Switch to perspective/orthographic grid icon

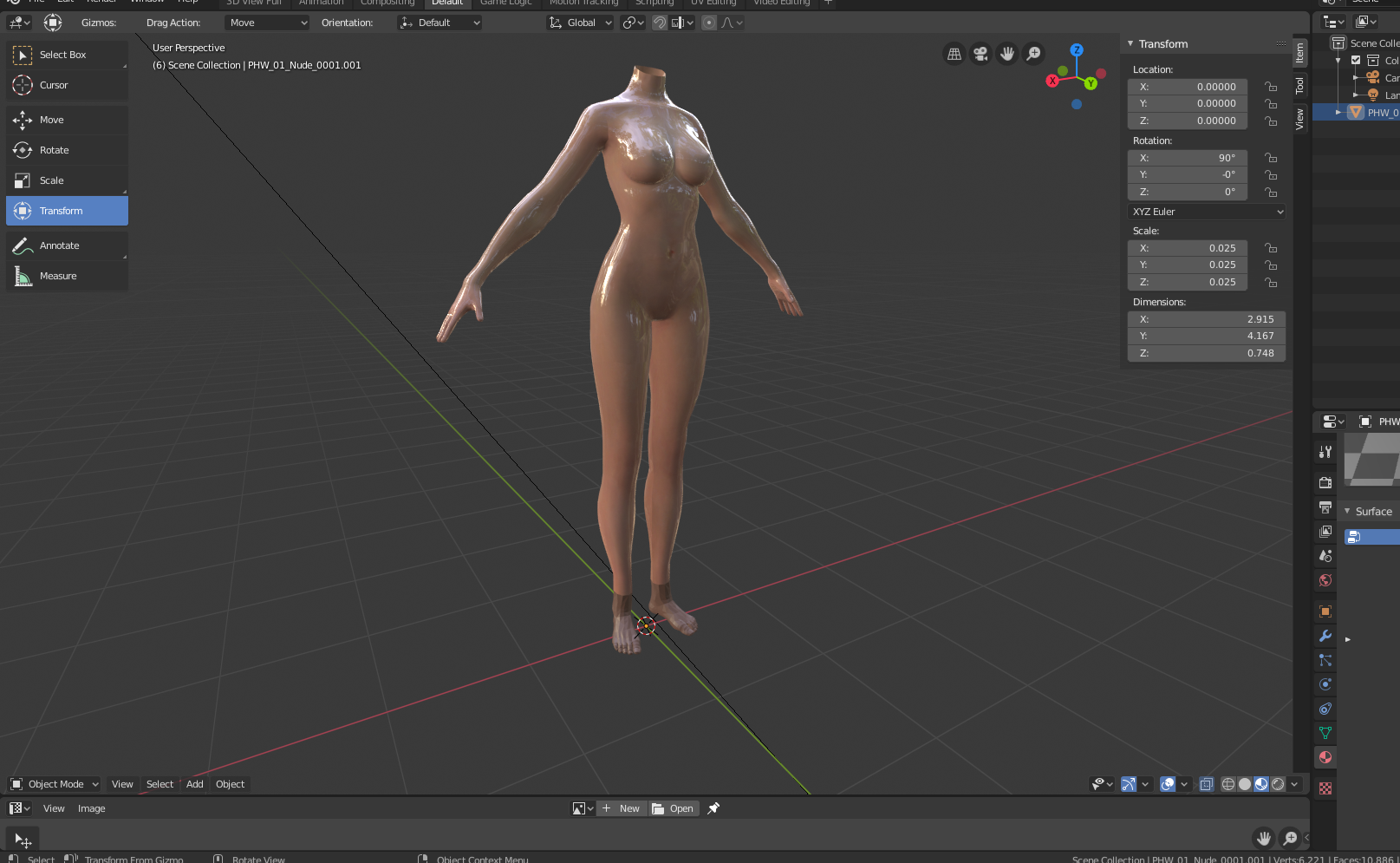pos(954,54)
